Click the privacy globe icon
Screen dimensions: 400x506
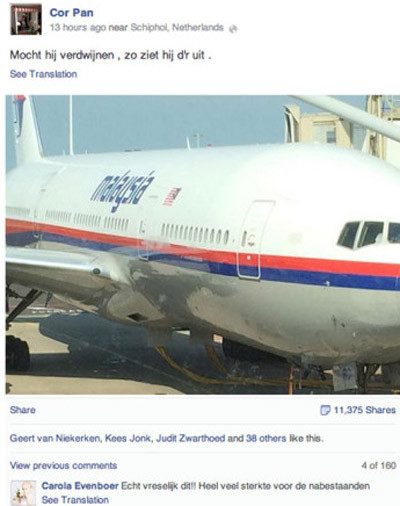click(x=233, y=29)
